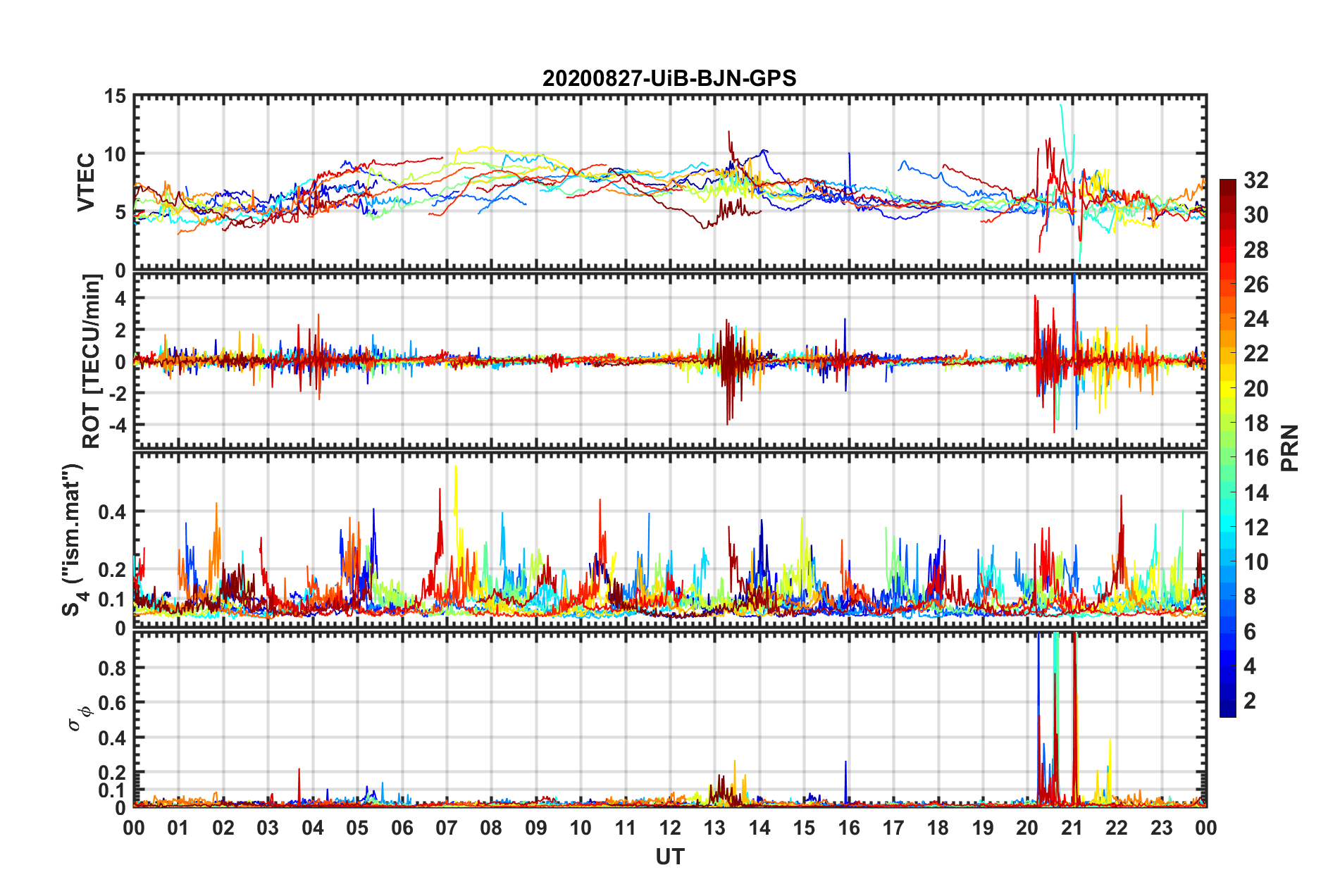Select the "26" PRN colorbar tick

(x=1255, y=284)
